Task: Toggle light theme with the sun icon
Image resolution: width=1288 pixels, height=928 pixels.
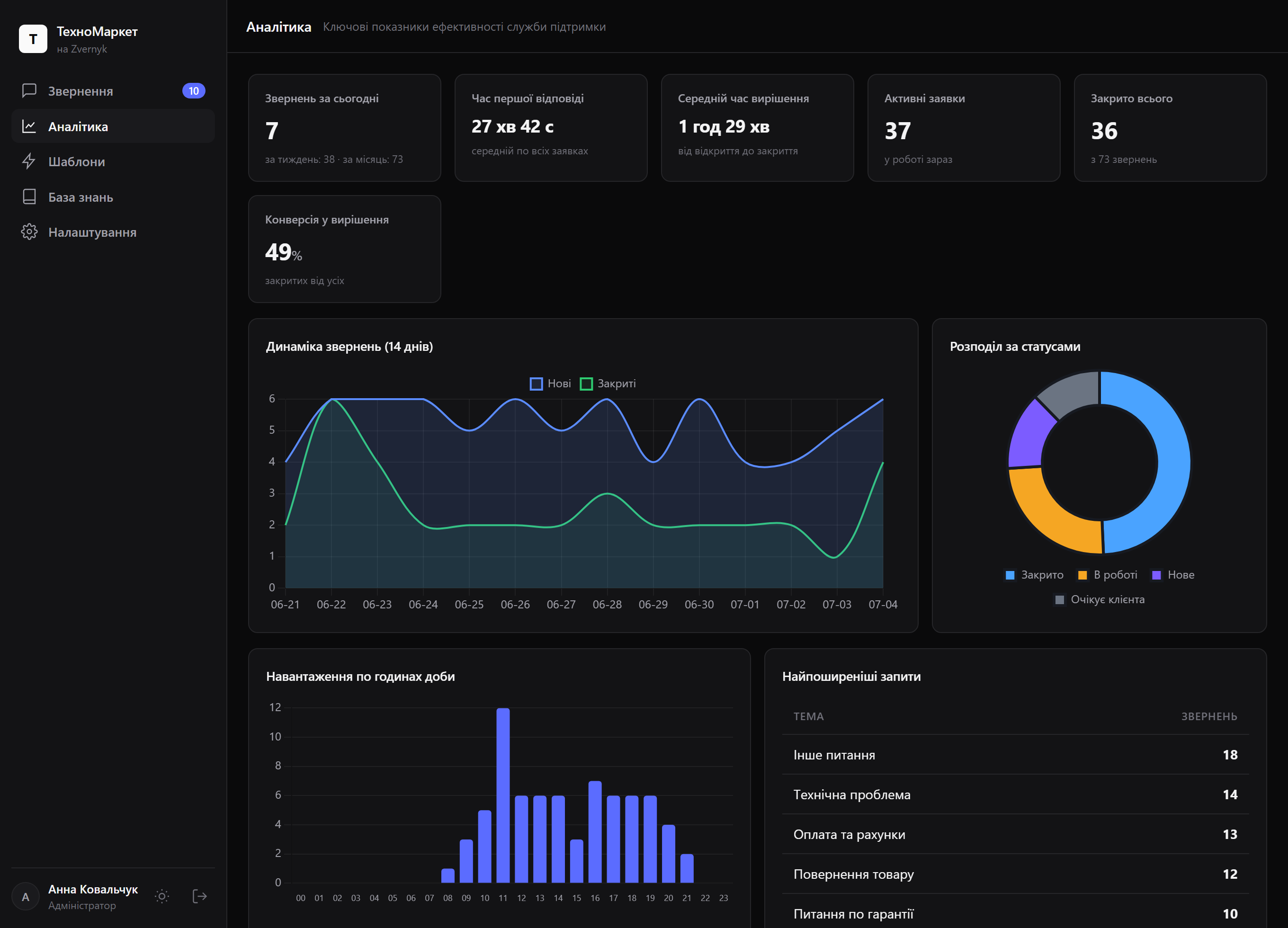Action: tap(162, 896)
